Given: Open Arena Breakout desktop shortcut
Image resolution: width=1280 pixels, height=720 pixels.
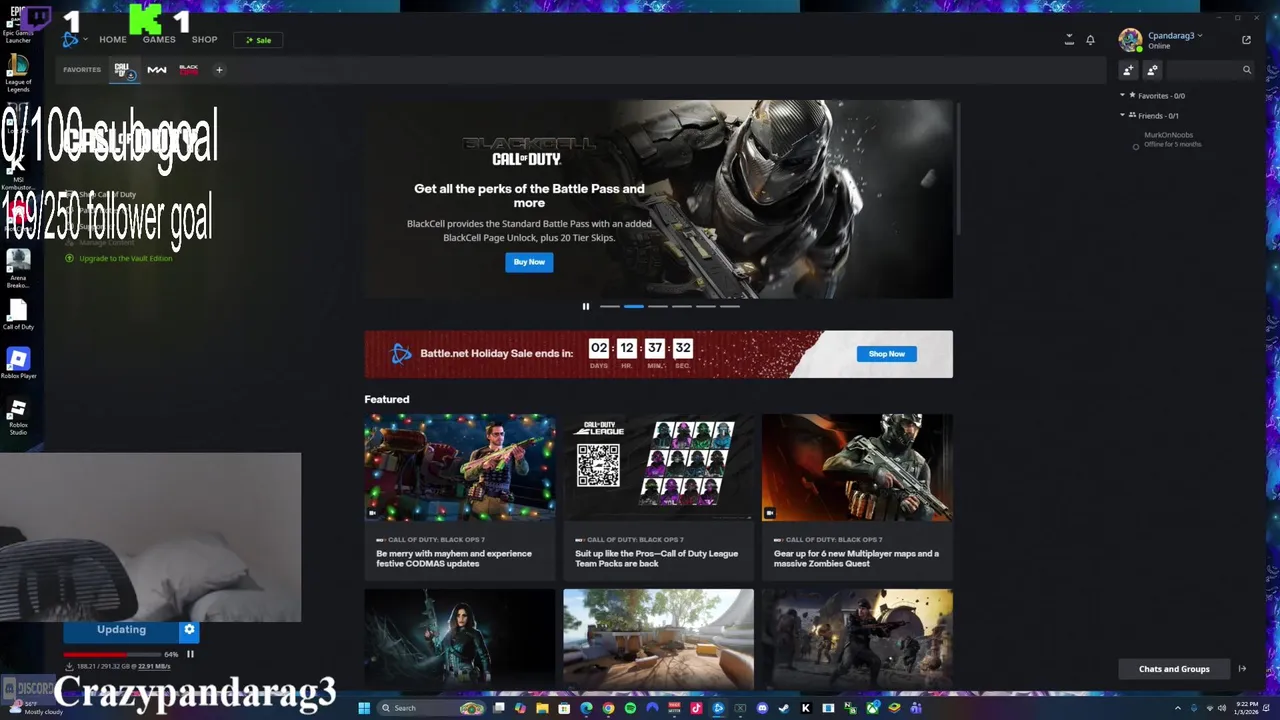Looking at the screenshot, I should click(18, 268).
